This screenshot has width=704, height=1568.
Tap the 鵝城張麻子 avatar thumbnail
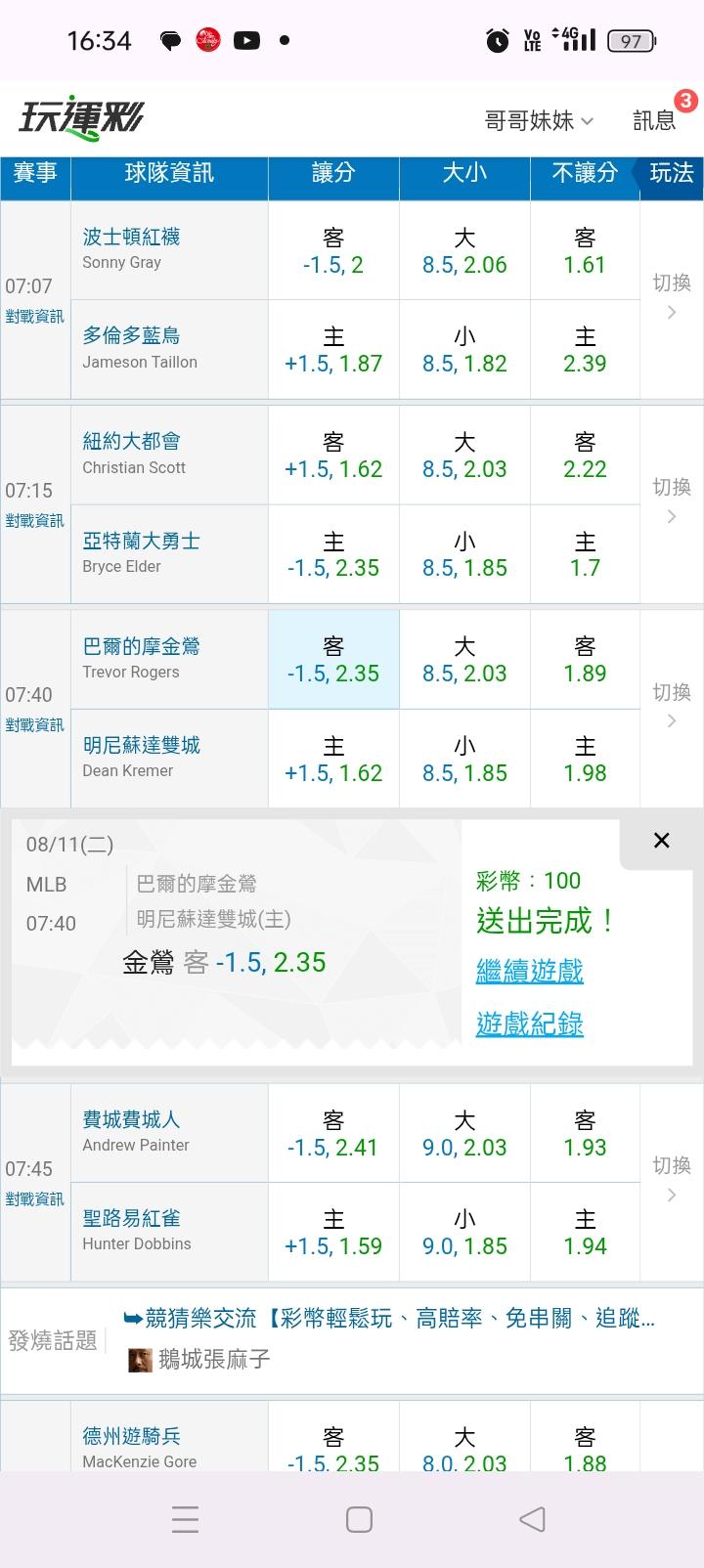click(x=140, y=1360)
